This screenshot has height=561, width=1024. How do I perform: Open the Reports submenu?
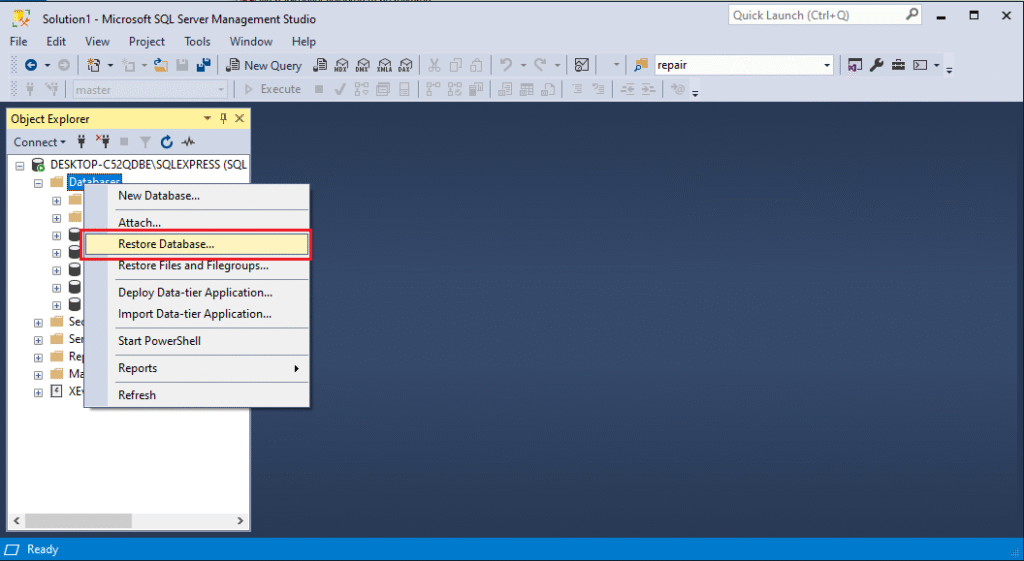[197, 368]
